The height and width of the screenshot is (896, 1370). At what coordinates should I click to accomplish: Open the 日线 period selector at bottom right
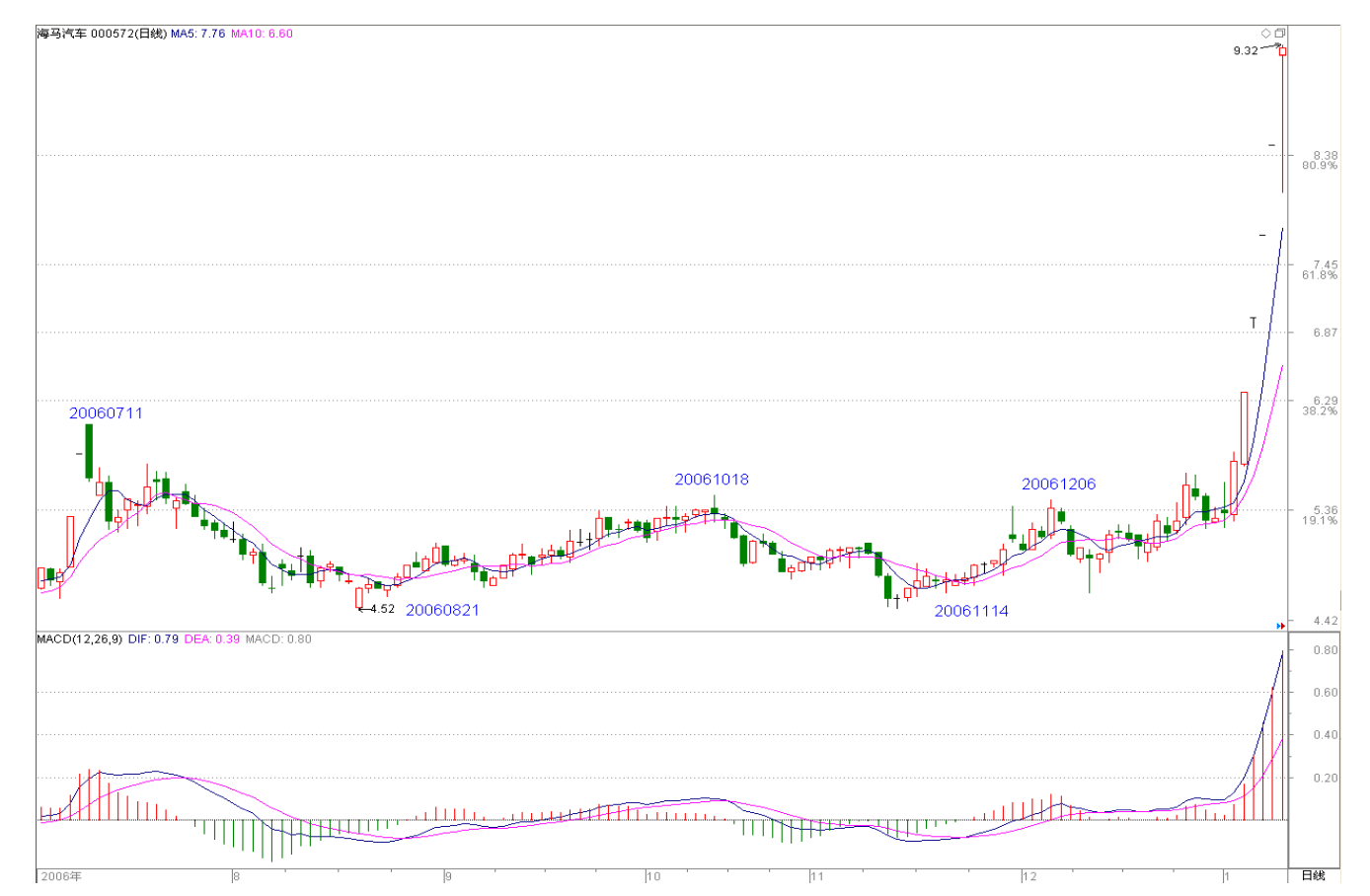[1314, 876]
